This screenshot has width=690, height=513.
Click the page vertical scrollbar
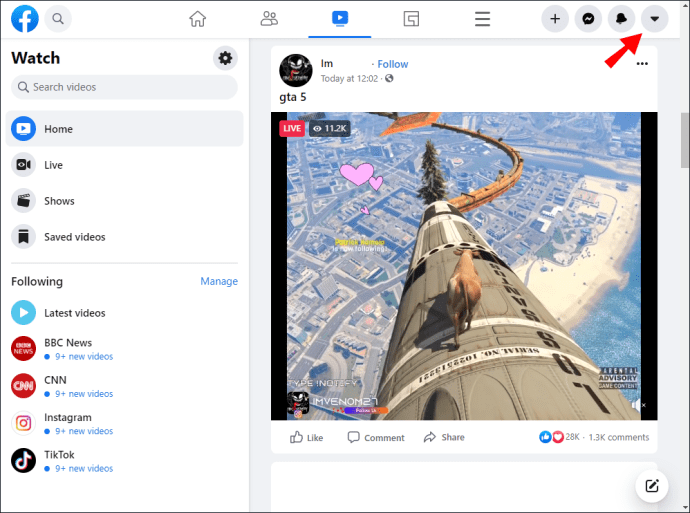pyautogui.click(x=685, y=140)
